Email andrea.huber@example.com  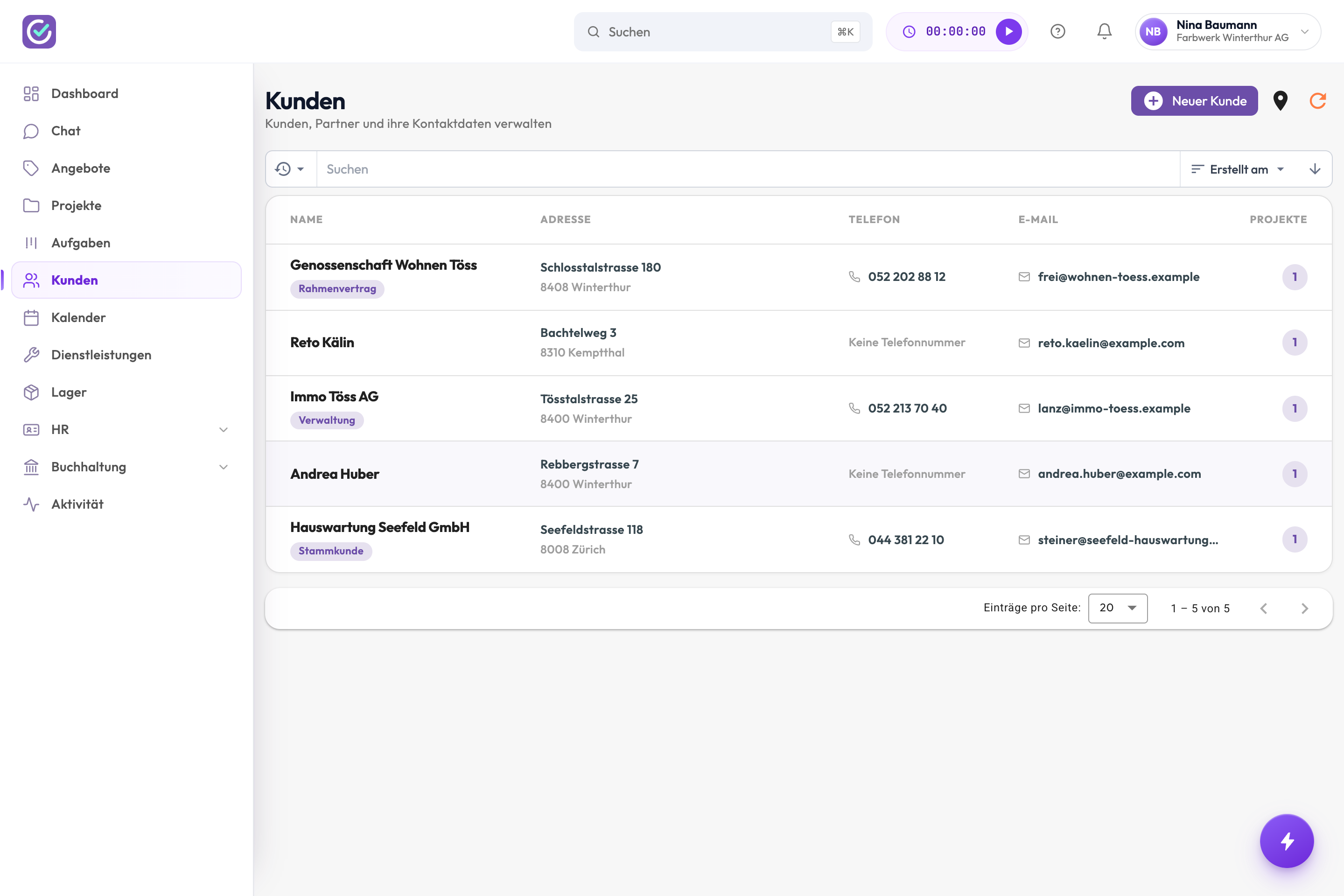(1120, 474)
